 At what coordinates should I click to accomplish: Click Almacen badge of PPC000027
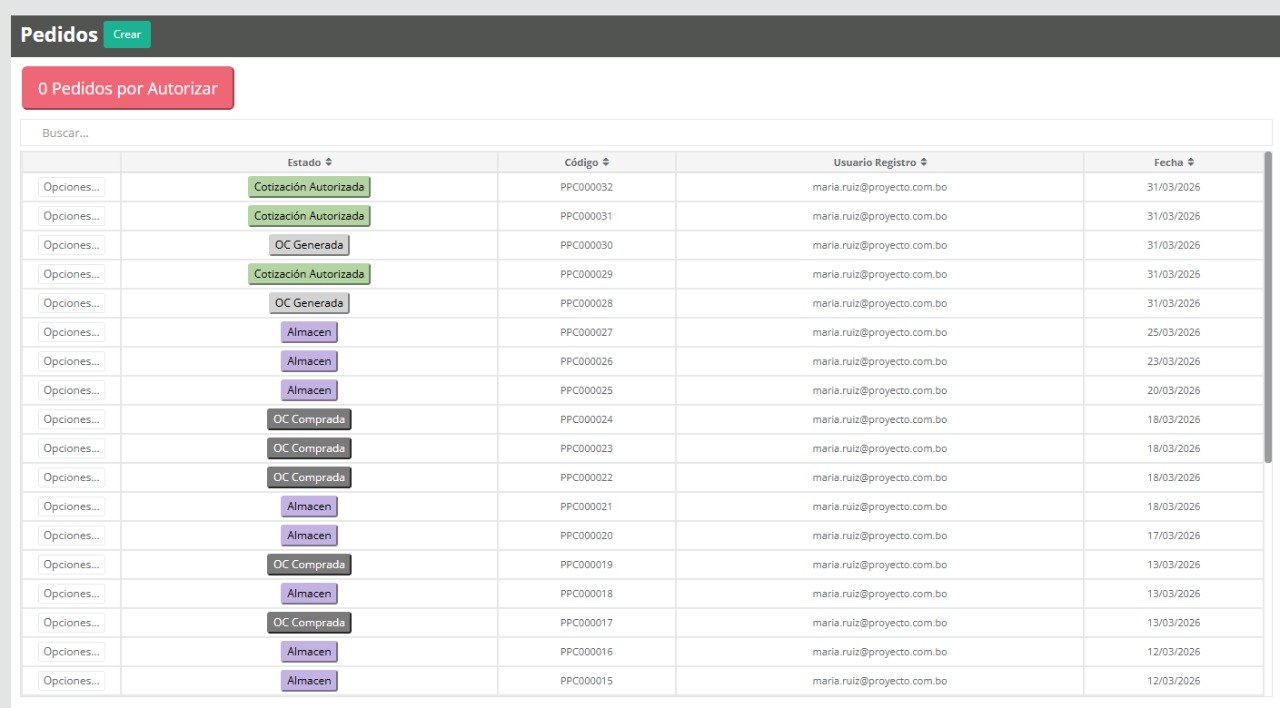(309, 332)
